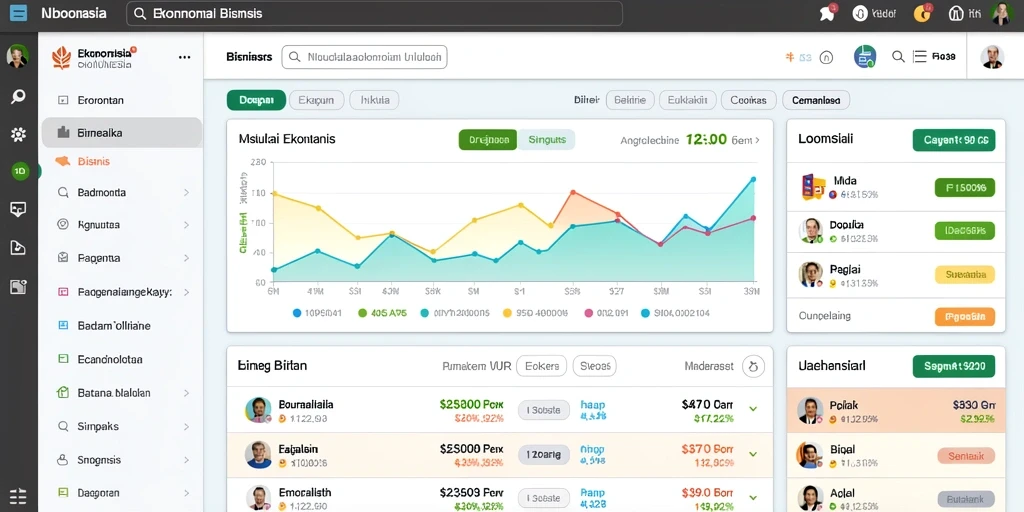This screenshot has width=1024, height=512.
Task: Expand the Bournallaila row green chevron
Action: tap(753, 409)
